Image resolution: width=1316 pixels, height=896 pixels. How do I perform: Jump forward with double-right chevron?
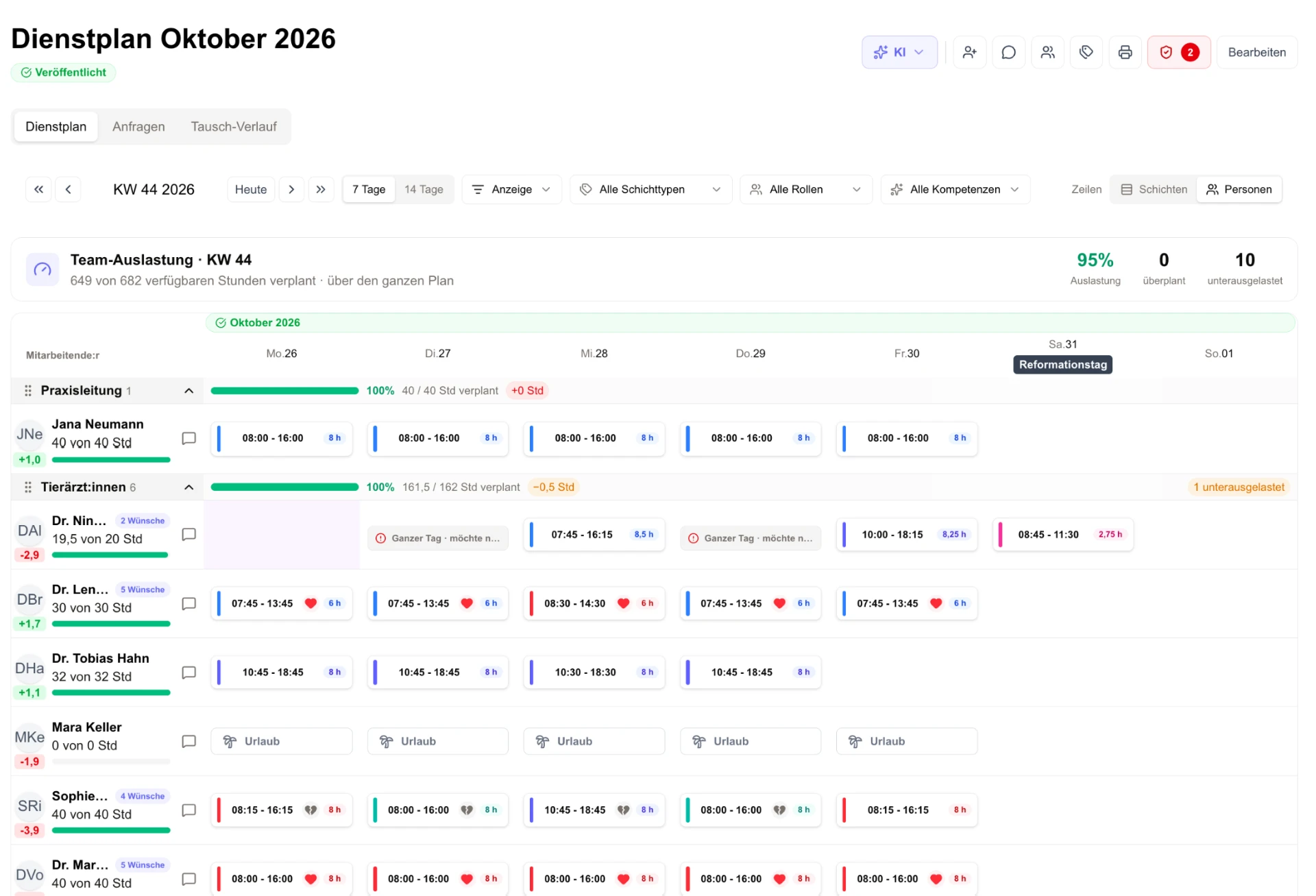tap(321, 189)
